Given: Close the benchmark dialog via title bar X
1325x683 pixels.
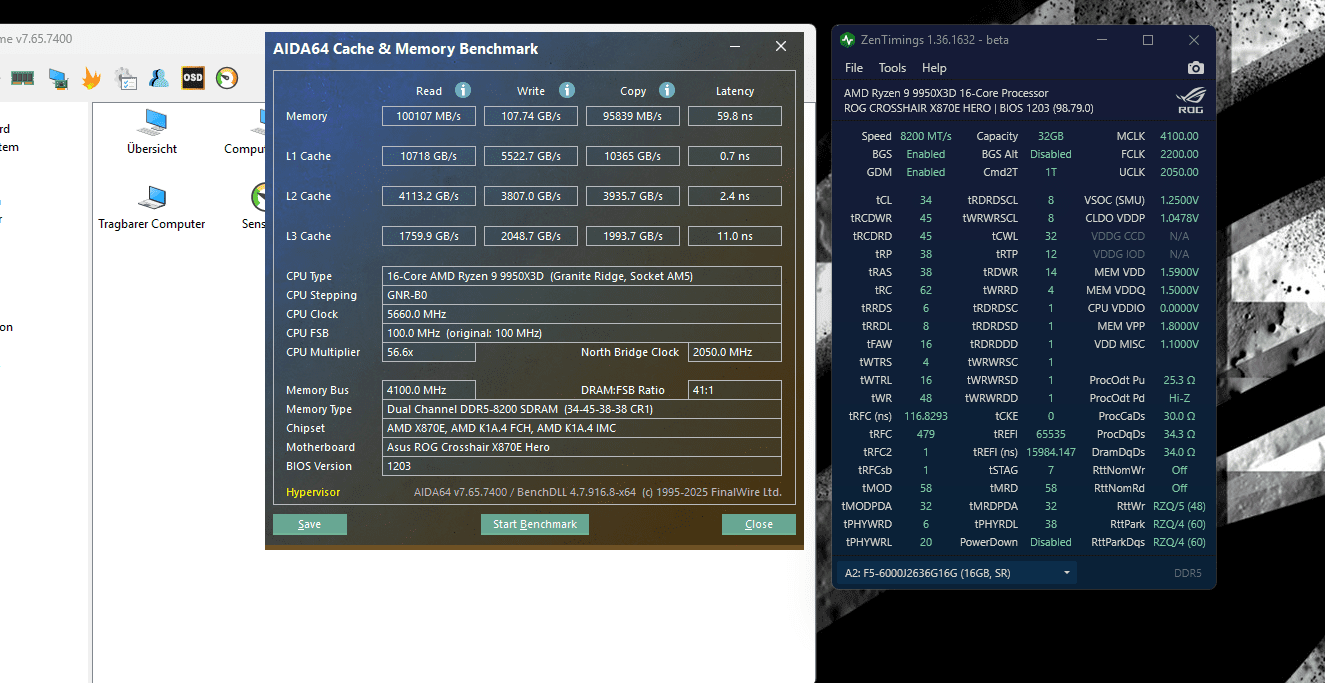Looking at the screenshot, I should pos(781,47).
